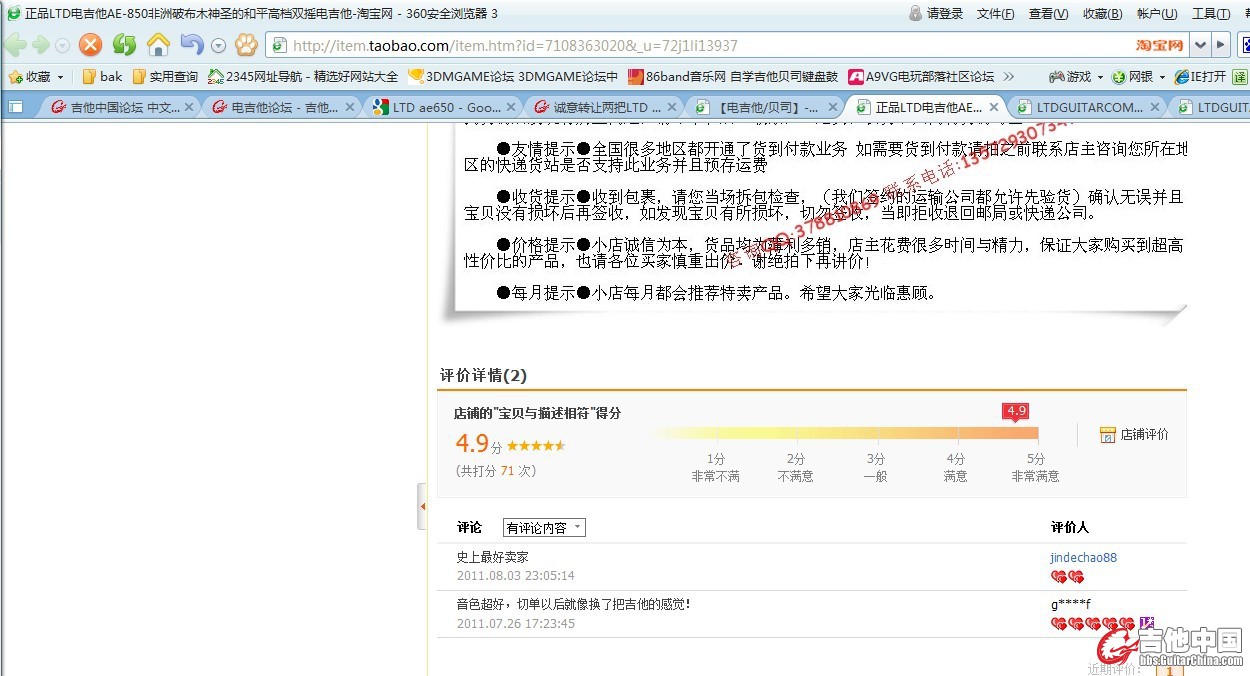Click the green forward navigation arrow
This screenshot has width=1250, height=676.
pos(40,45)
